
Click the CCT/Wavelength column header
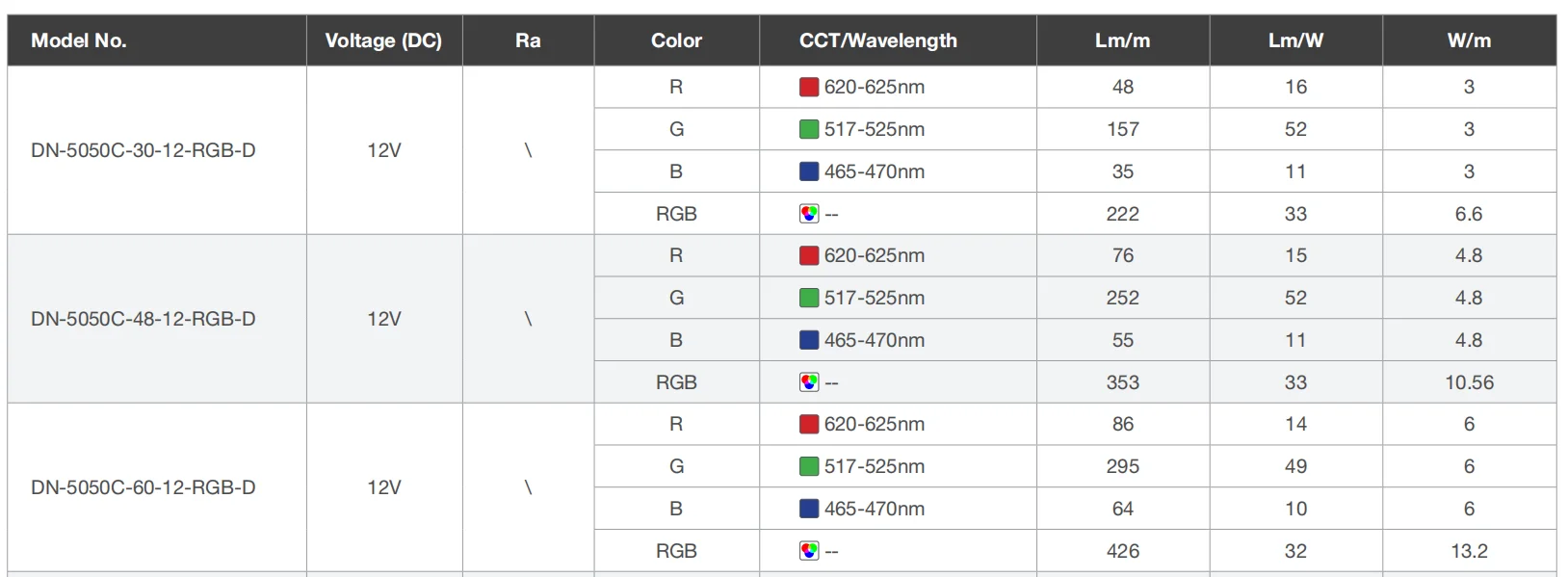pos(877,40)
